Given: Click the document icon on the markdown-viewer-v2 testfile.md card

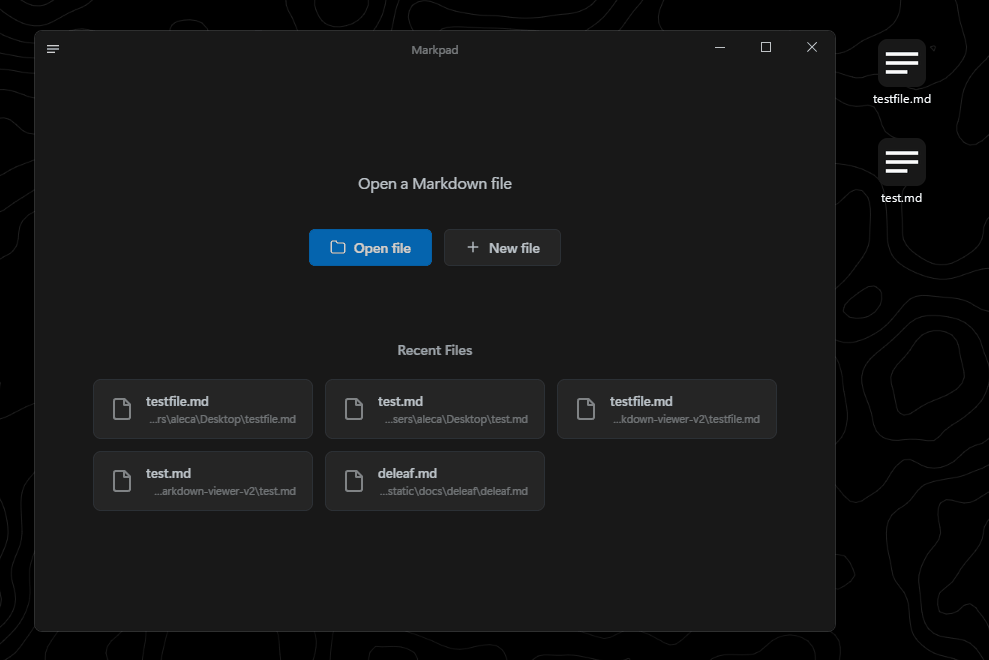Looking at the screenshot, I should pos(585,409).
